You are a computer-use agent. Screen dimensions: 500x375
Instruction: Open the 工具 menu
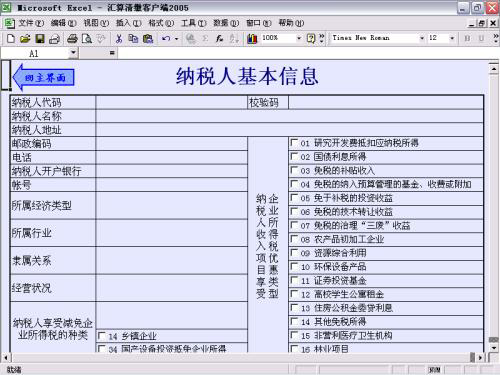(194, 23)
